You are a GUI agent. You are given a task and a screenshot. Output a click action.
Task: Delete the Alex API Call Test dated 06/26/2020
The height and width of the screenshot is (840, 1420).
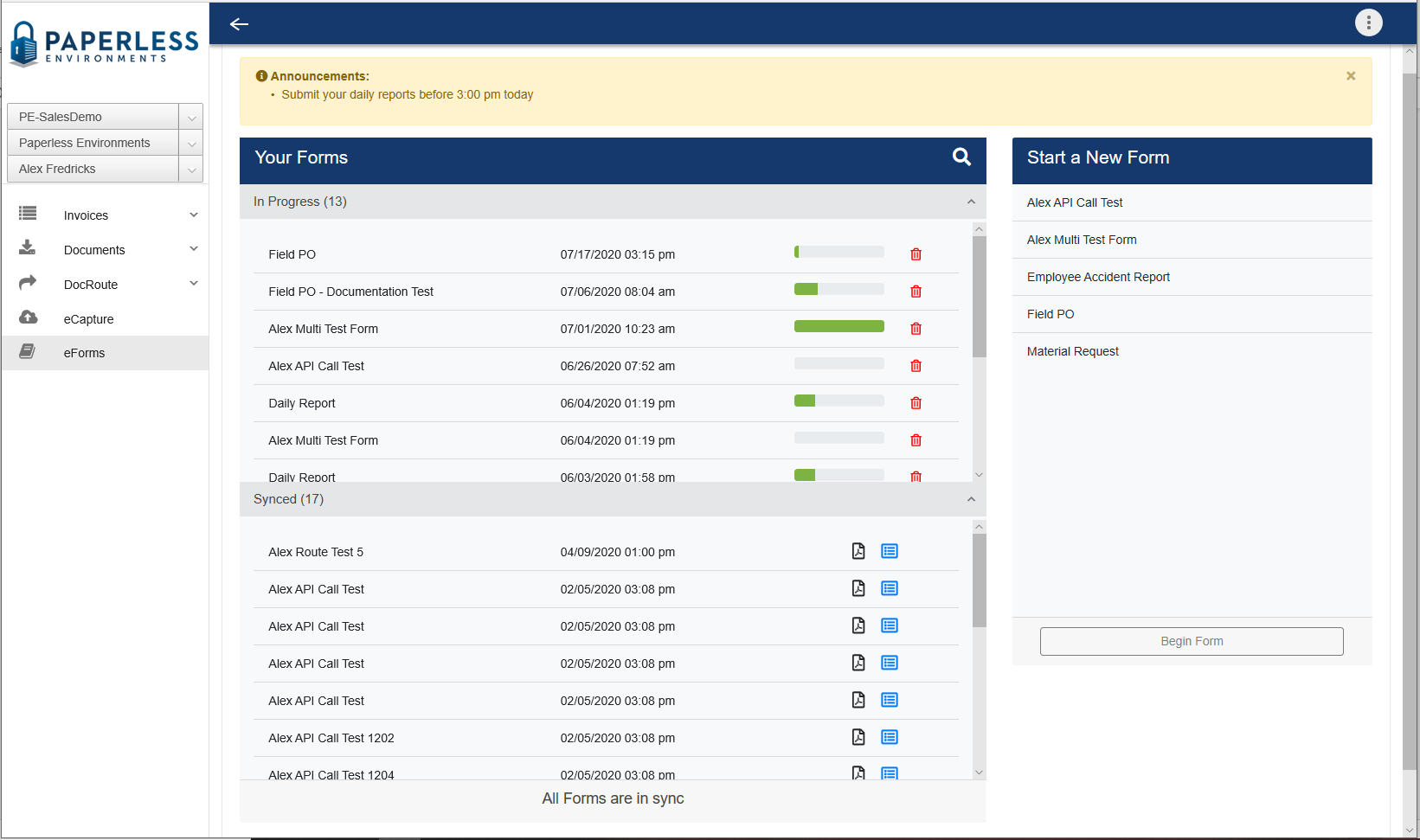coord(916,366)
